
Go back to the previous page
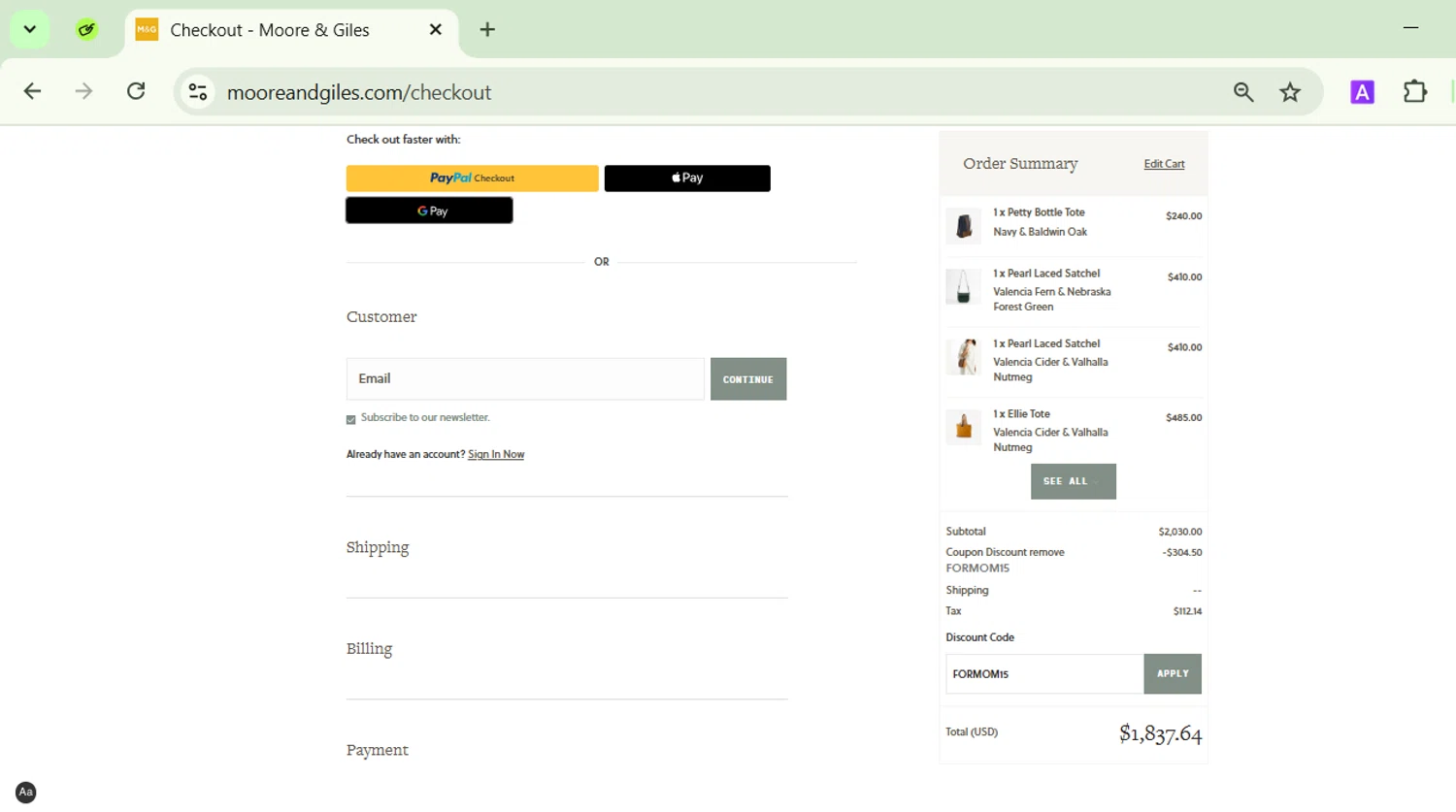pos(33,92)
